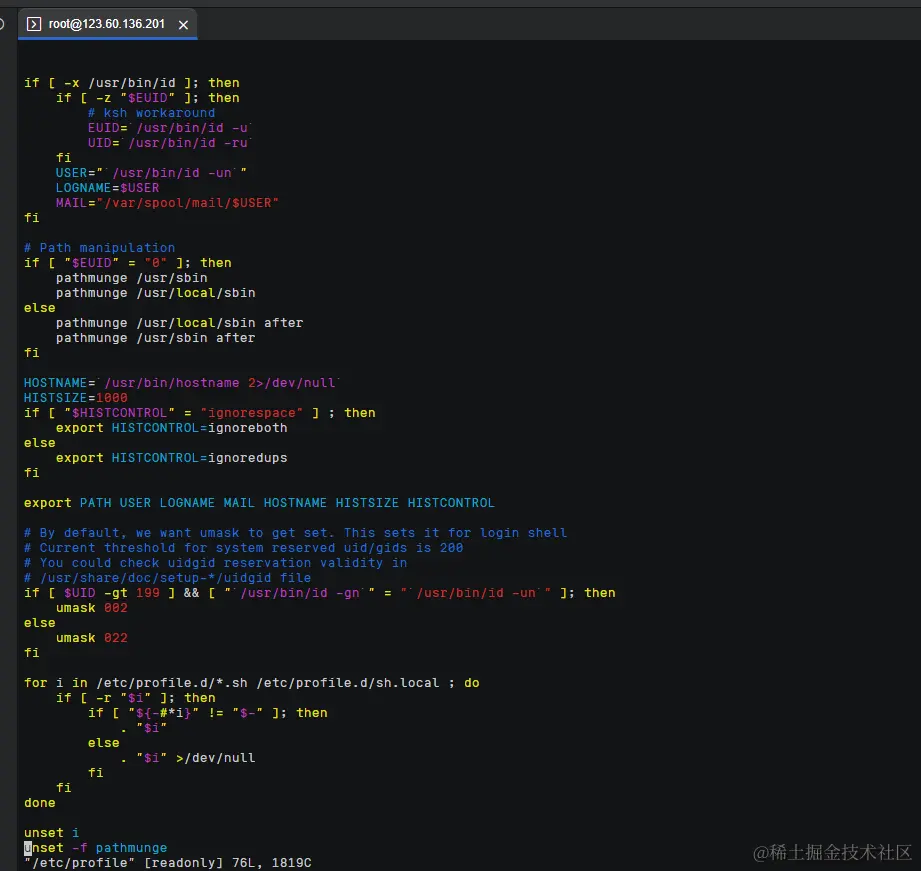This screenshot has height=871, width=921.
Task: Click the 'UID=`/usr/bin/id -ru`' line
Action: point(170,143)
